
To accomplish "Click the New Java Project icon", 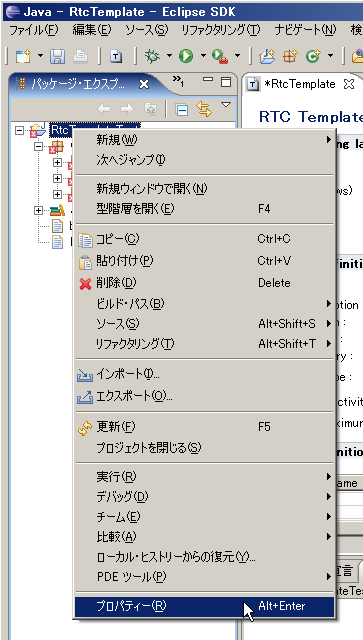I will coord(267,56).
